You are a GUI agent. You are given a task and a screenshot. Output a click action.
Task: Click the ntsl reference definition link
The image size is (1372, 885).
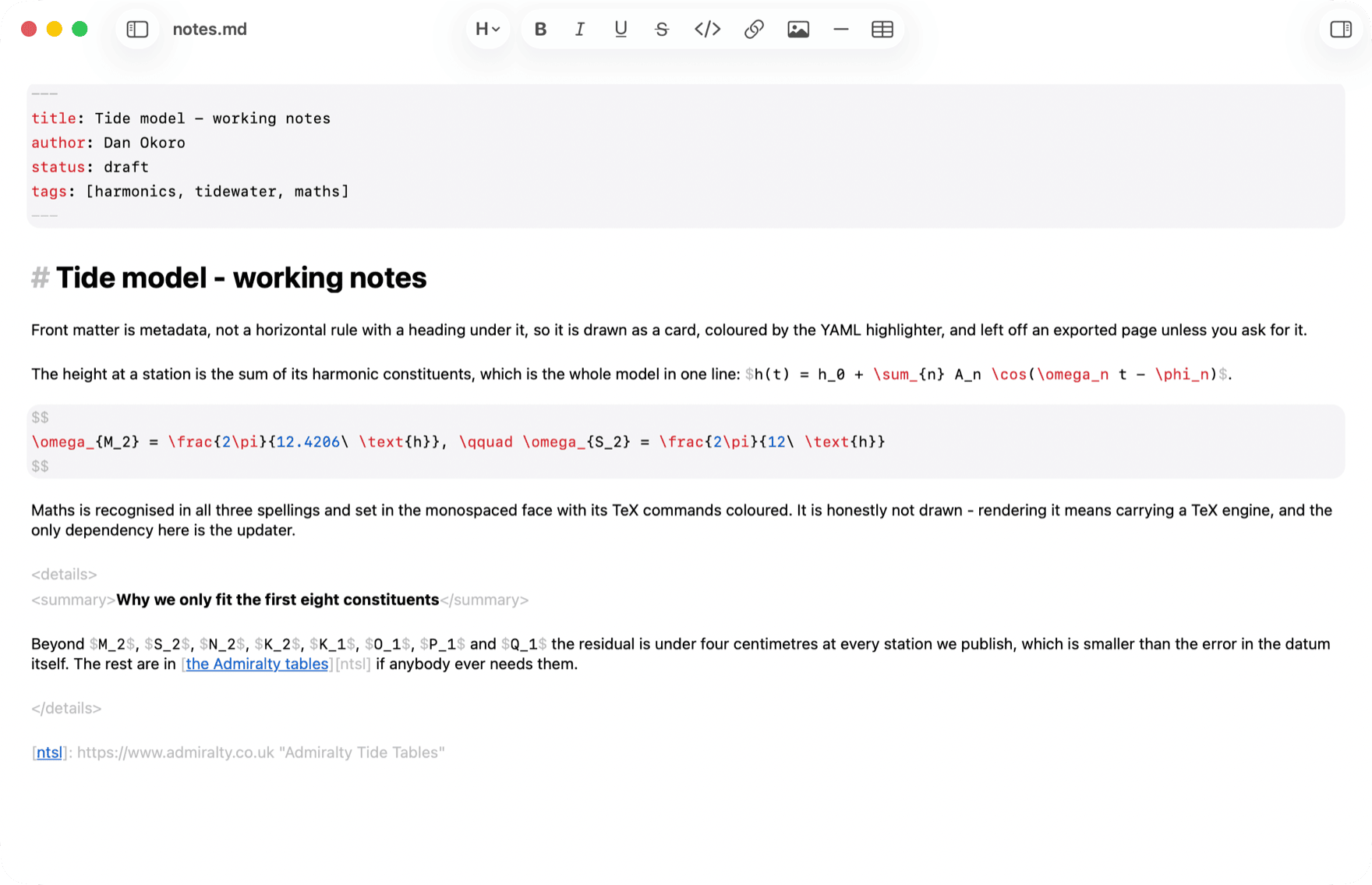[49, 752]
